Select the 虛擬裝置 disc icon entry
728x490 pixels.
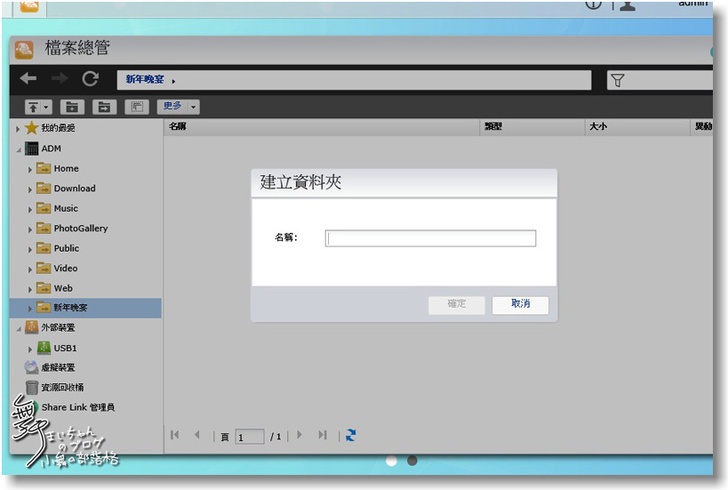click(50, 367)
